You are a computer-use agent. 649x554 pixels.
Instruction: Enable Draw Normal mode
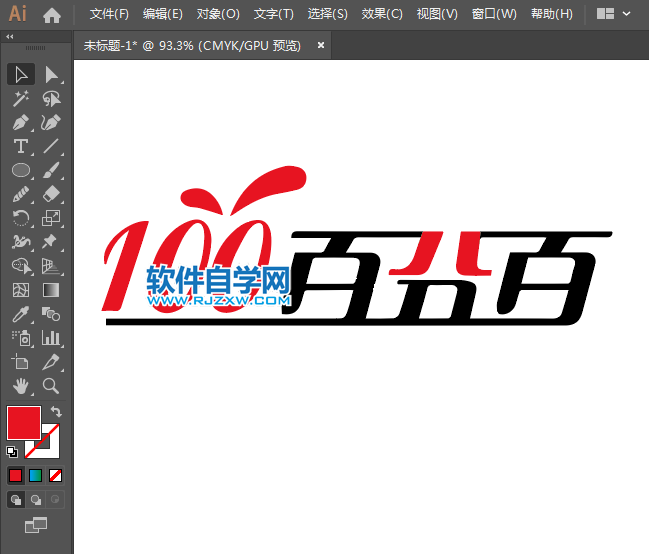[16, 500]
